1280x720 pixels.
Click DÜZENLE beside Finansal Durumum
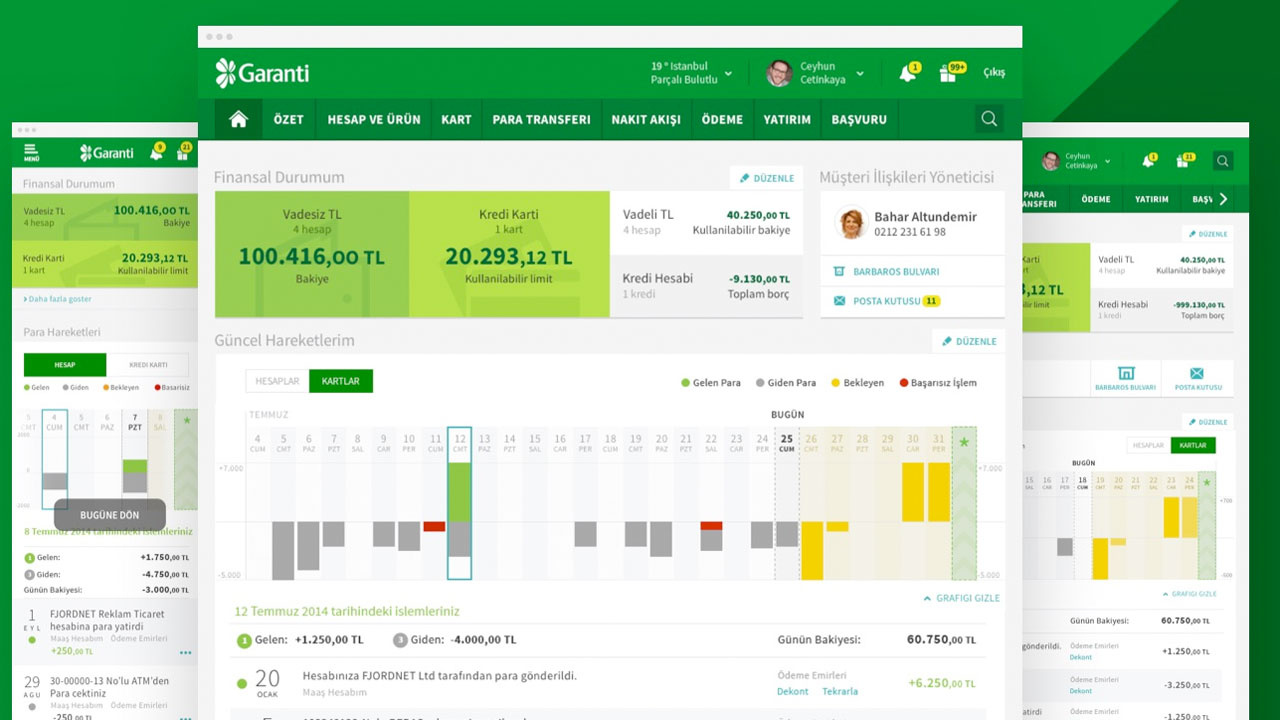pyautogui.click(x=766, y=178)
